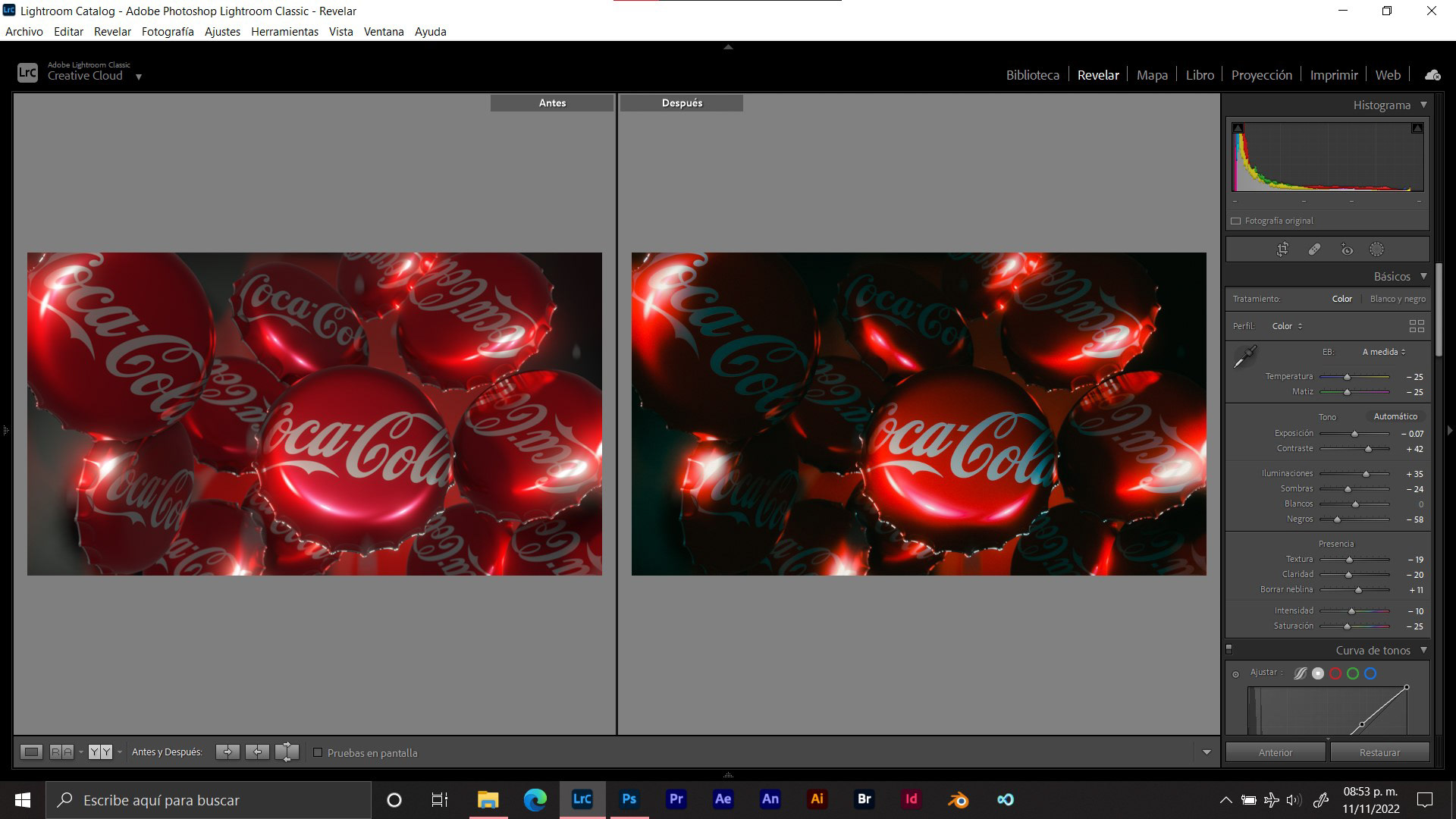Select the green channel curve
The image size is (1456, 819).
tap(1353, 673)
